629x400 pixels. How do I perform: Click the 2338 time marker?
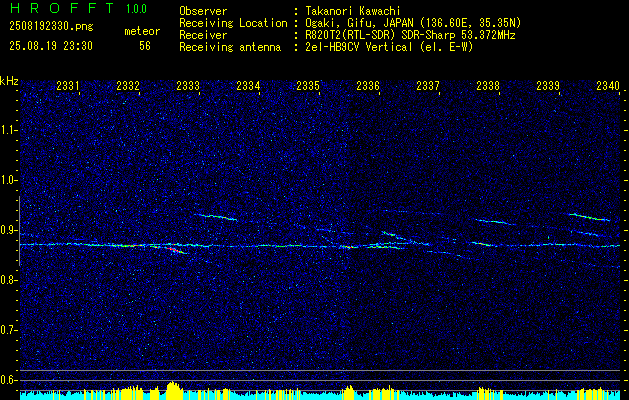tap(488, 85)
